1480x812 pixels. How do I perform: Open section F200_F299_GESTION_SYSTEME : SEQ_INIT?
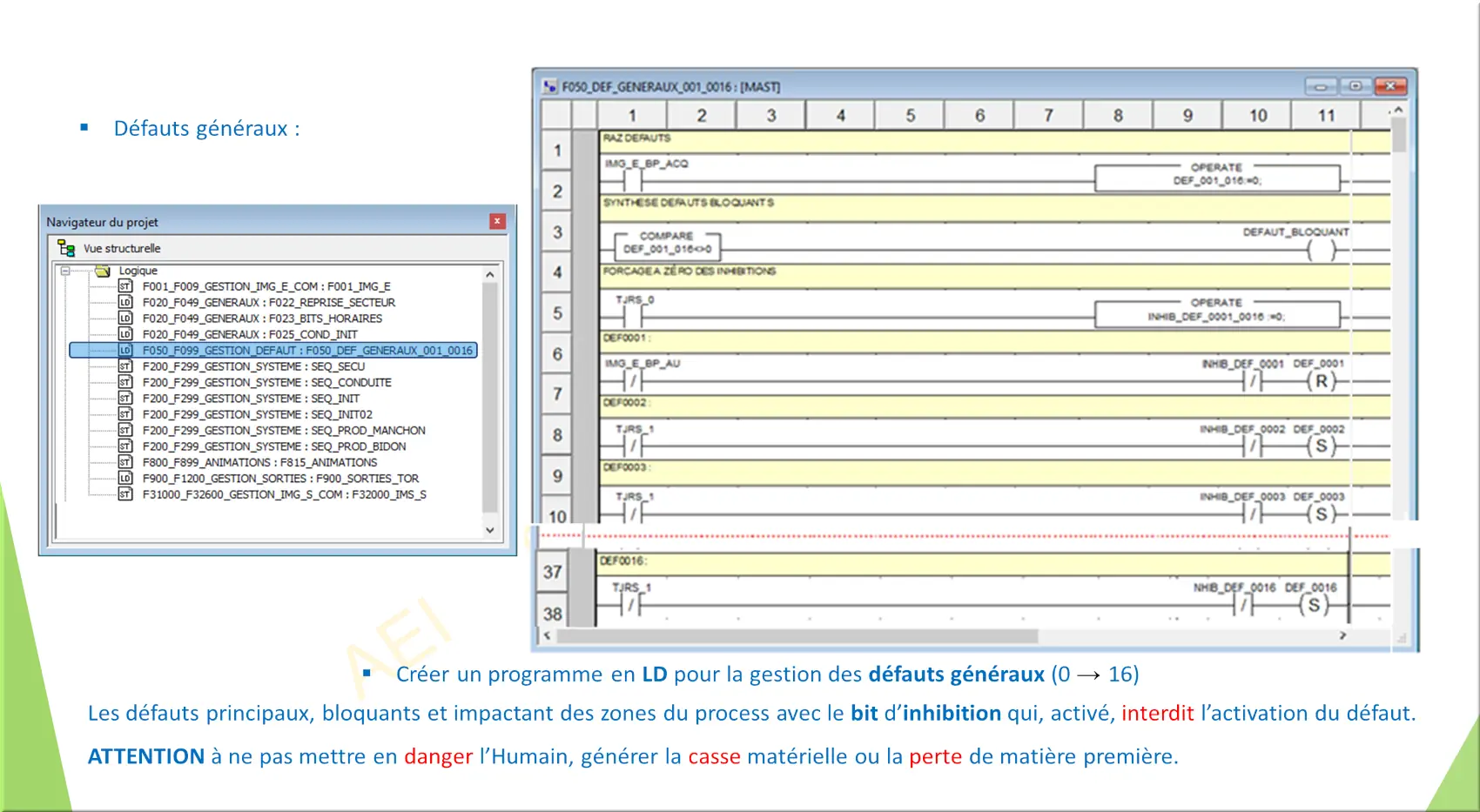coord(251,399)
